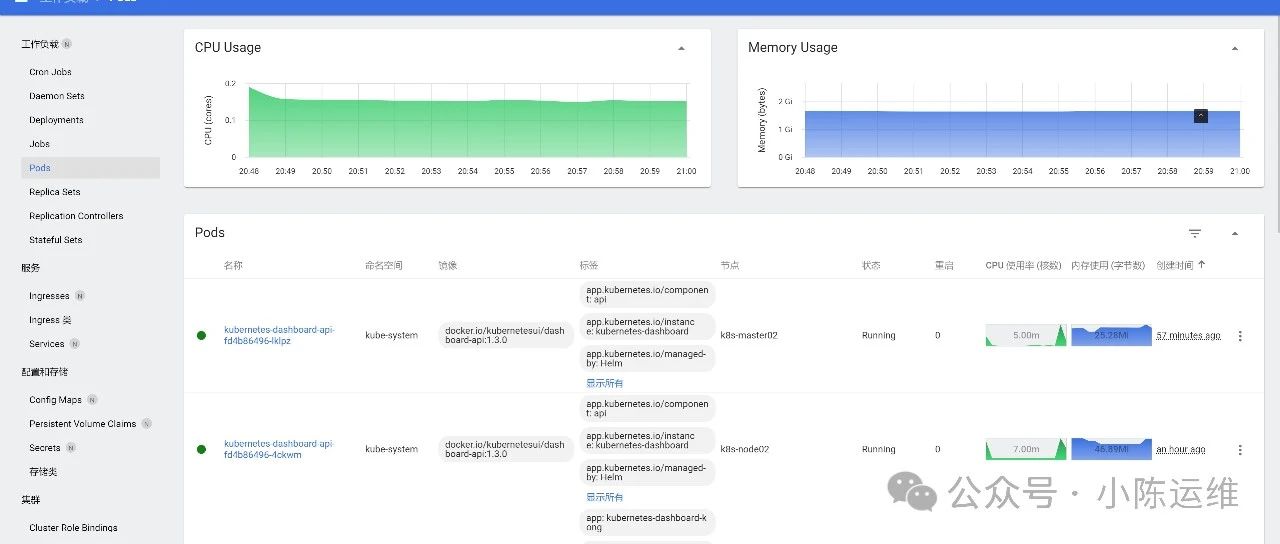
Task: Click memory sparkline showing 25.28Mi
Action: (x=1111, y=336)
